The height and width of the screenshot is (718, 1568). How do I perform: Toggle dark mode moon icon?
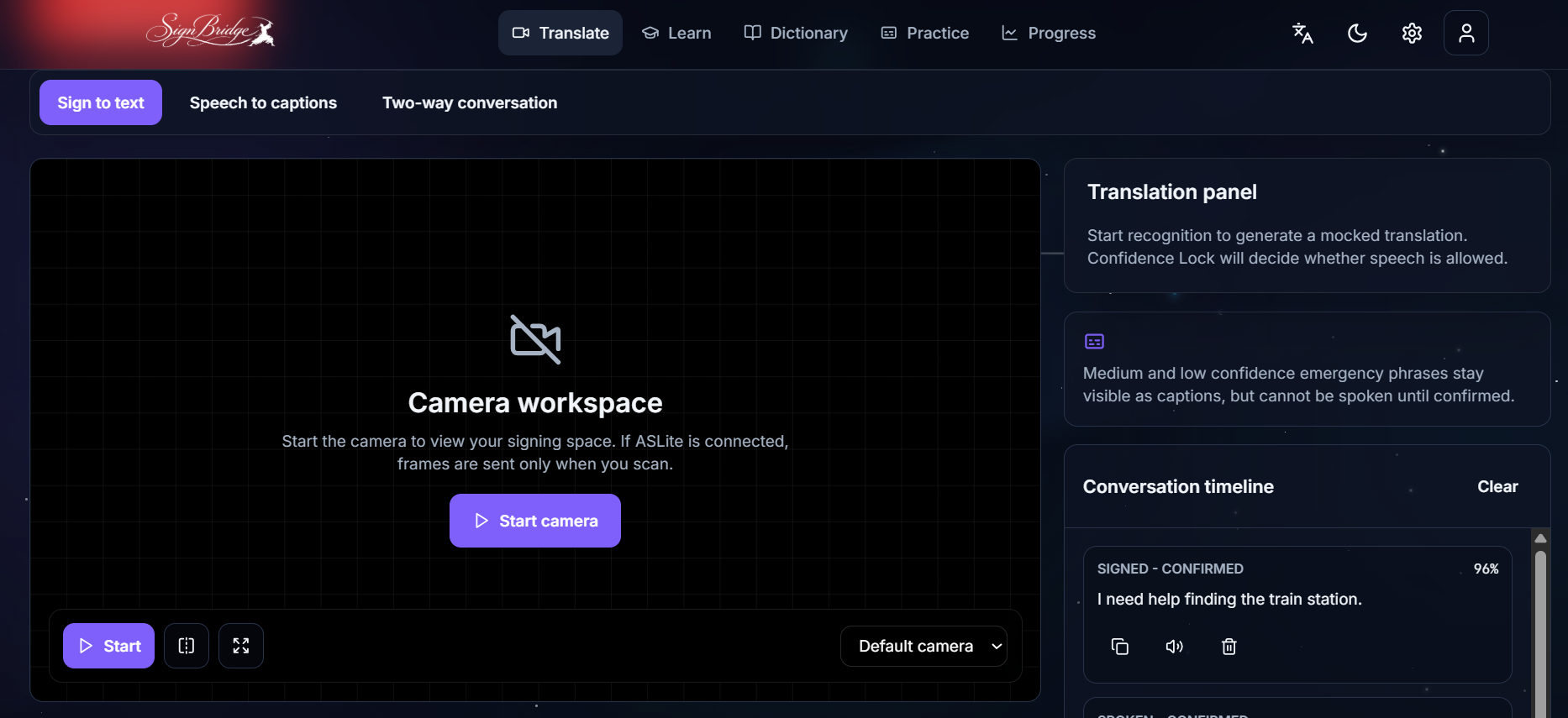click(1357, 33)
